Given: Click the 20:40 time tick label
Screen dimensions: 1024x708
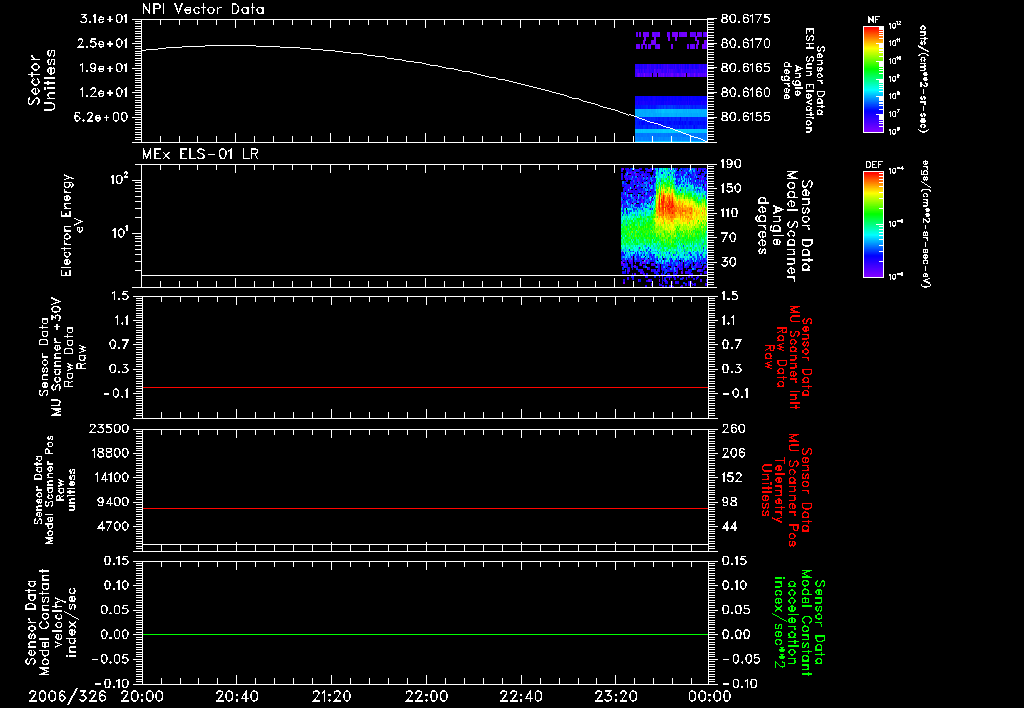Looking at the screenshot, I should (x=237, y=696).
